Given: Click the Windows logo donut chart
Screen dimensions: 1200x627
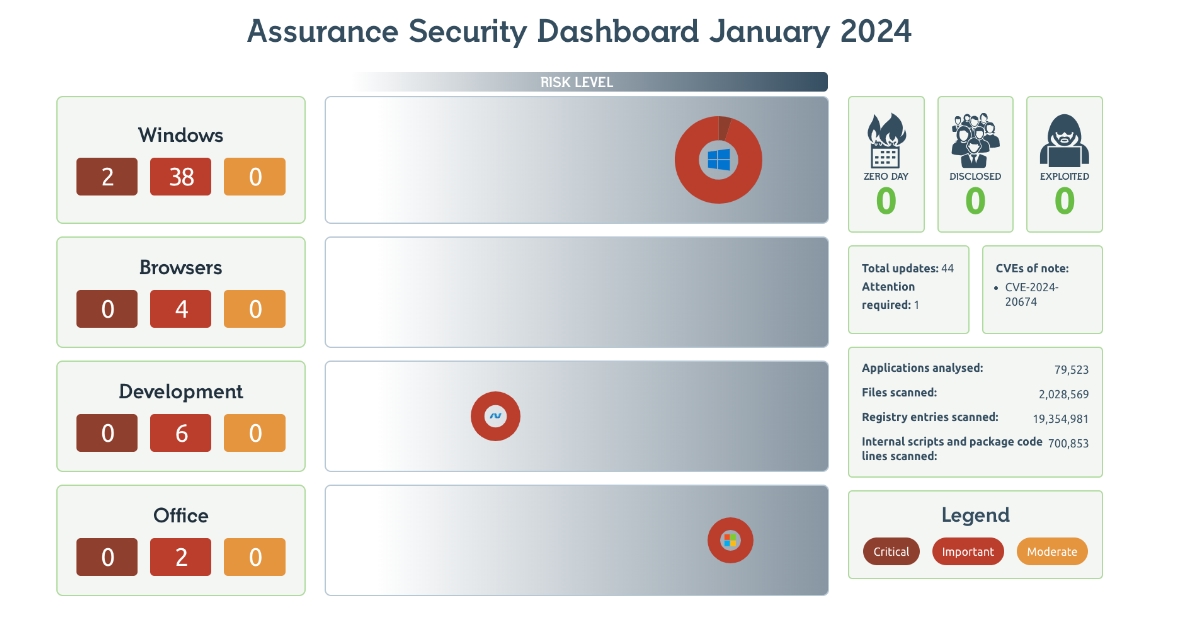Looking at the screenshot, I should pyautogui.click(x=718, y=160).
